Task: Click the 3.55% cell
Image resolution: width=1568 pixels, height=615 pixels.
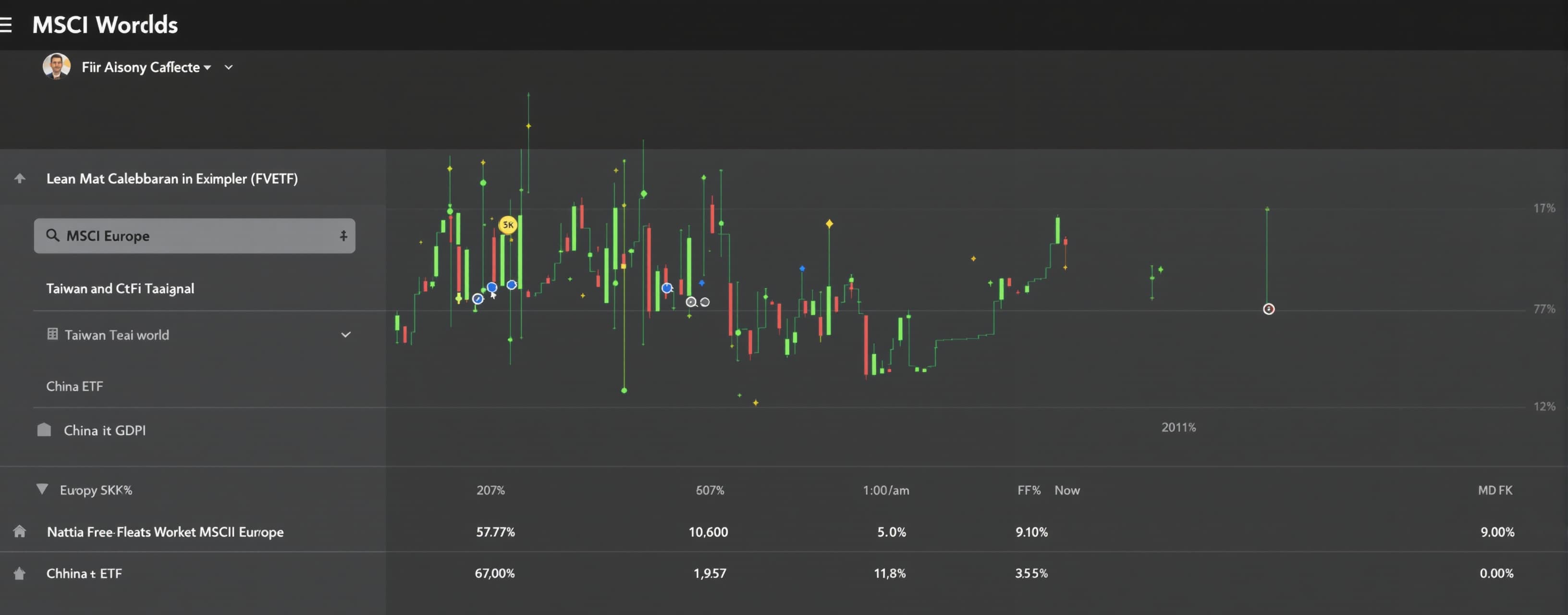Action: click(x=1031, y=574)
